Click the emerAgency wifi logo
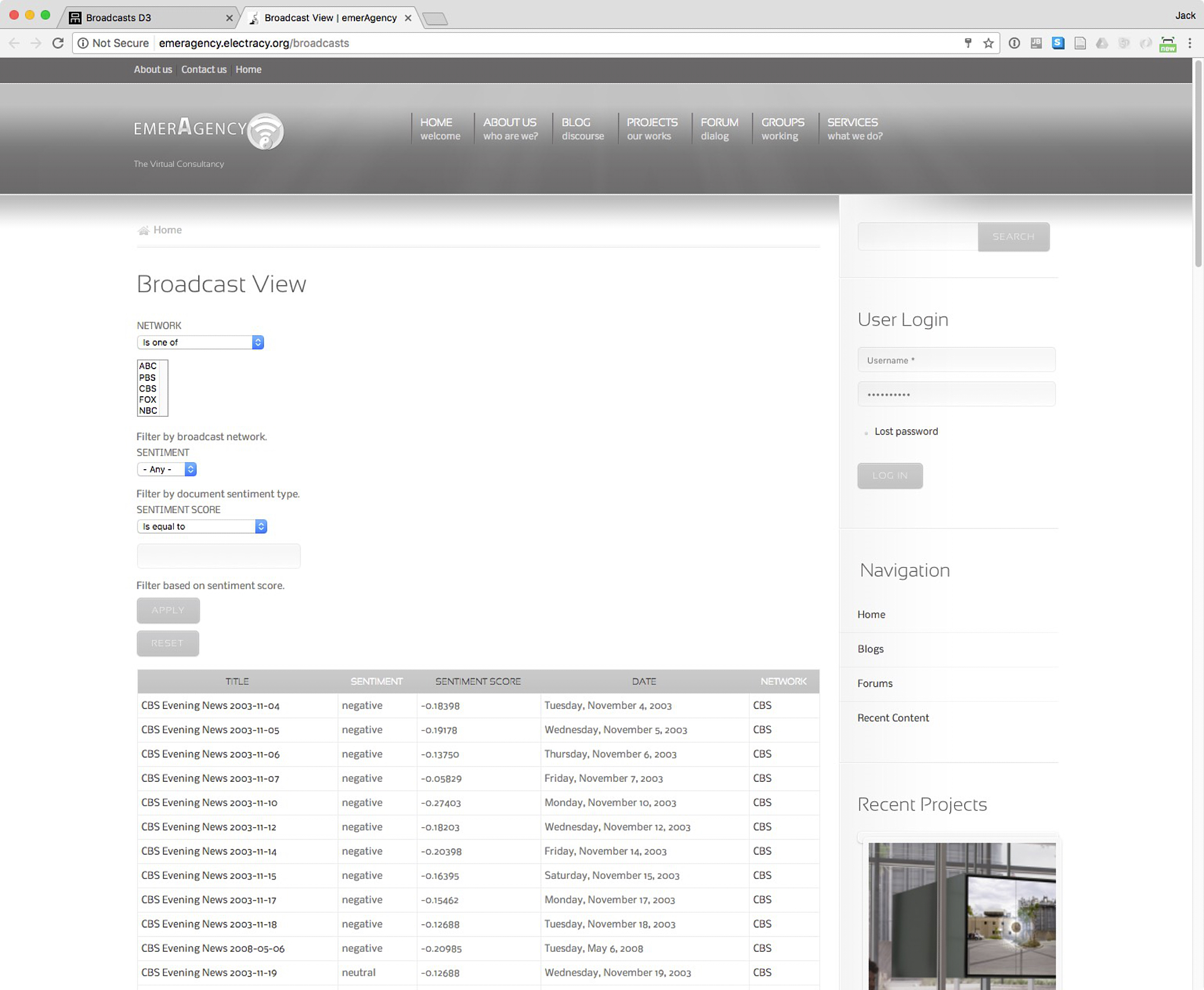1204x990 pixels. [x=265, y=131]
